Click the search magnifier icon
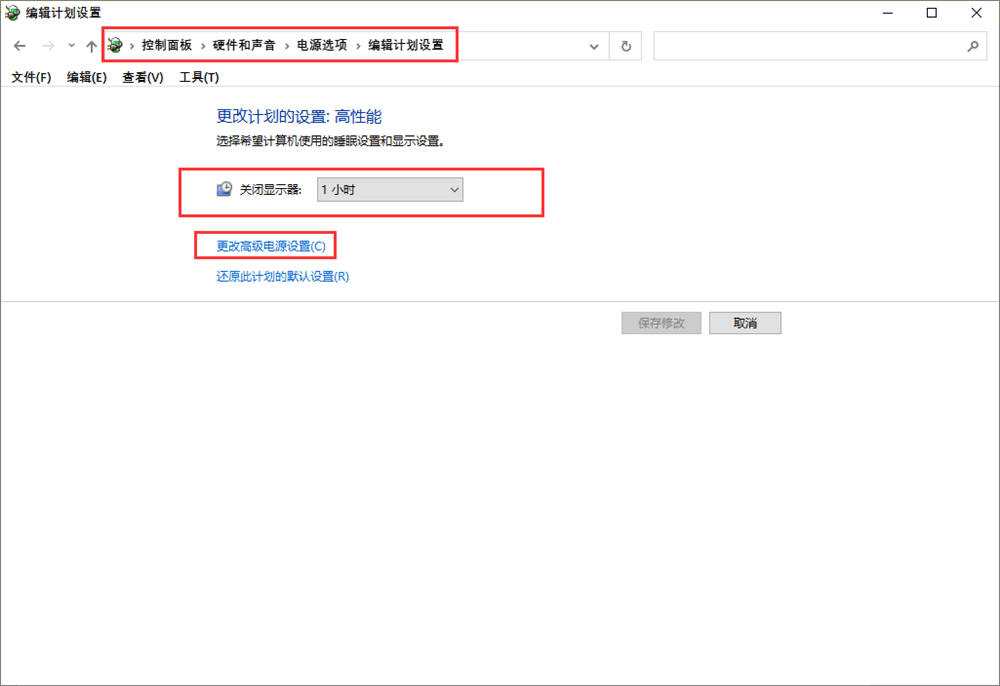Screen dimensions: 1000x686 point(973,45)
